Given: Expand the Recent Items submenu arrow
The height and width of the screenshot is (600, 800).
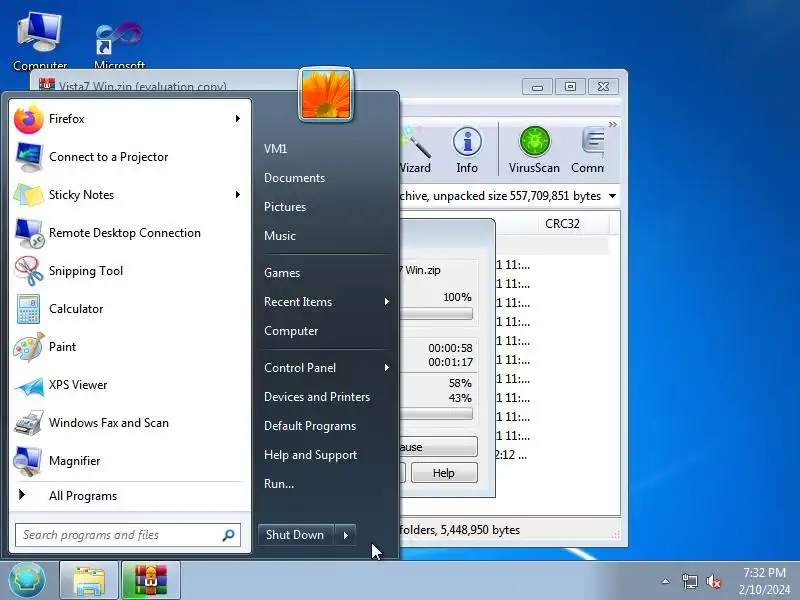Looking at the screenshot, I should [387, 302].
